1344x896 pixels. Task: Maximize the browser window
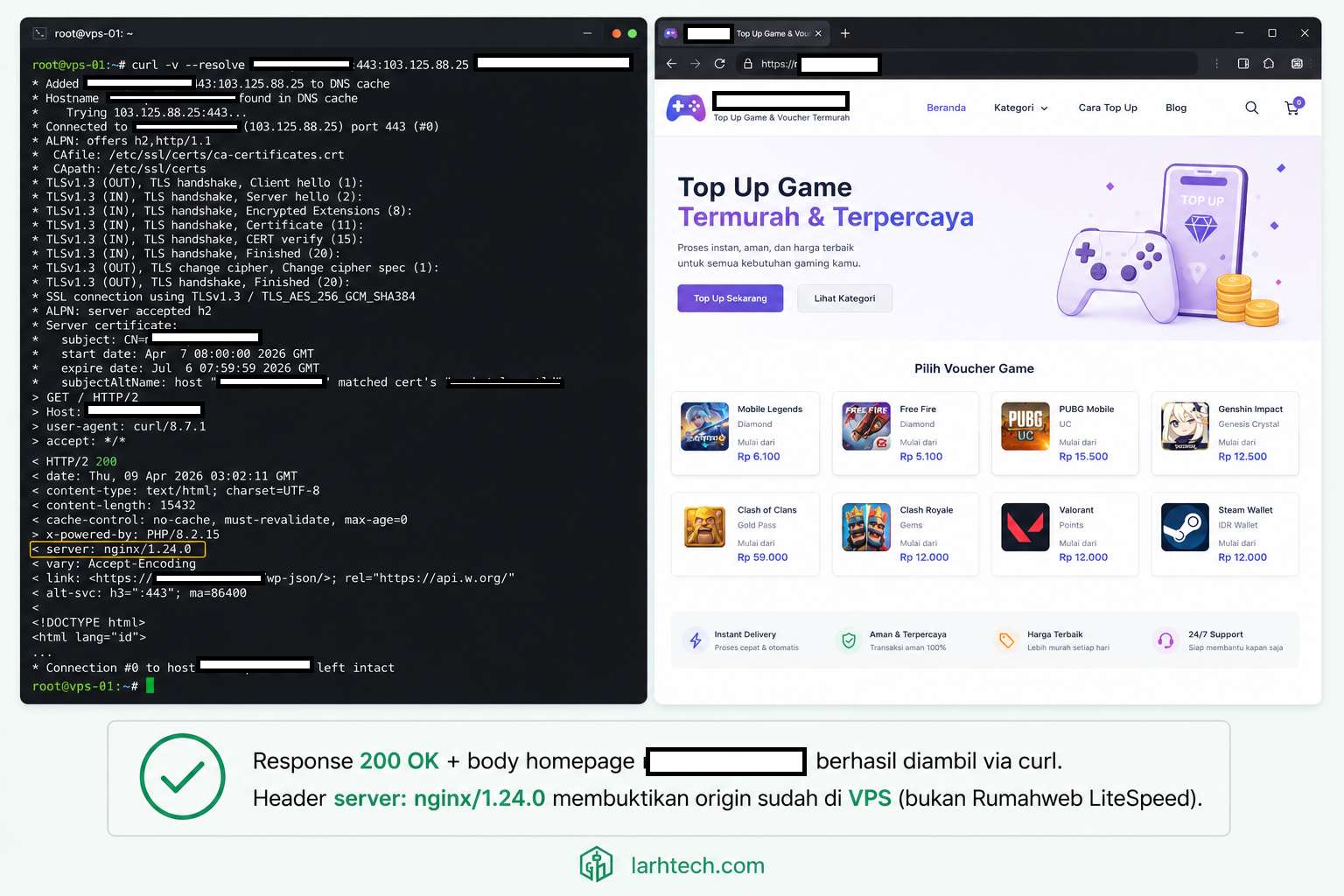pos(1272,33)
